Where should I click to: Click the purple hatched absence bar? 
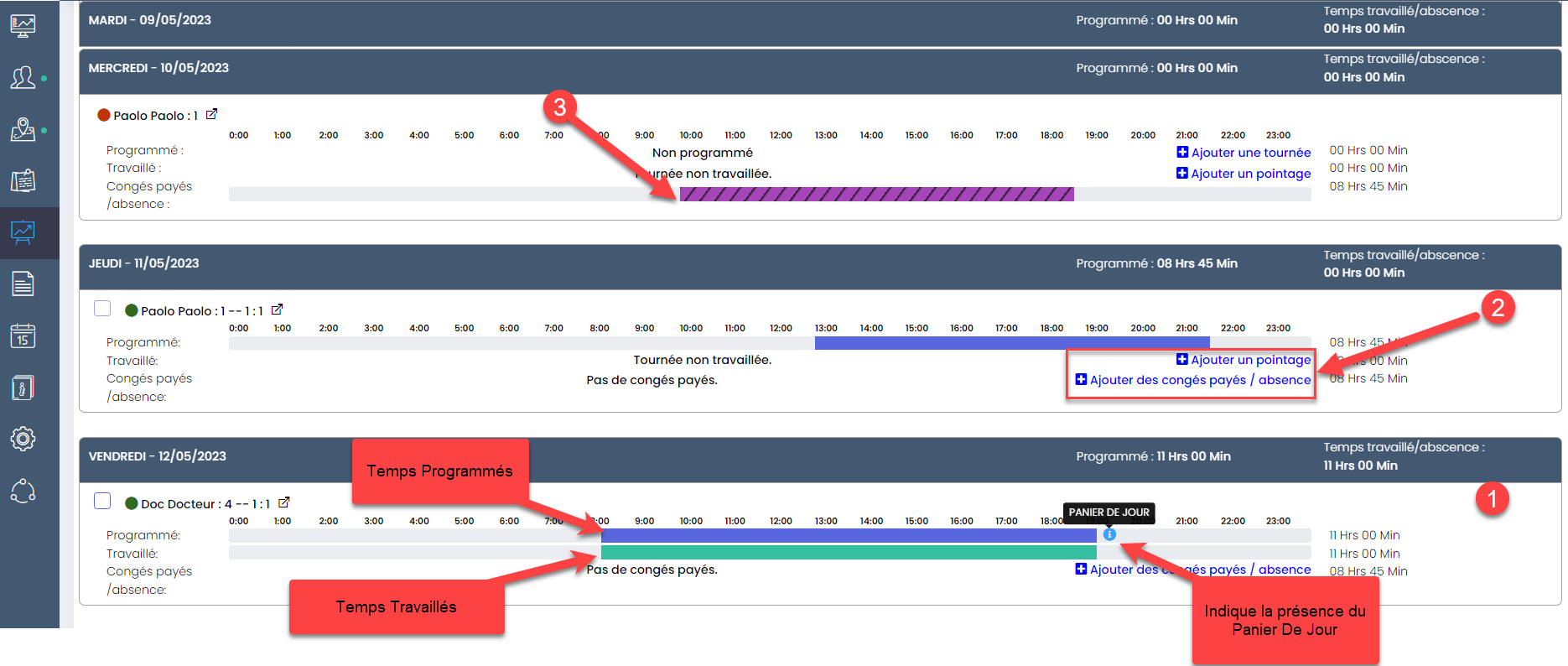(x=876, y=195)
